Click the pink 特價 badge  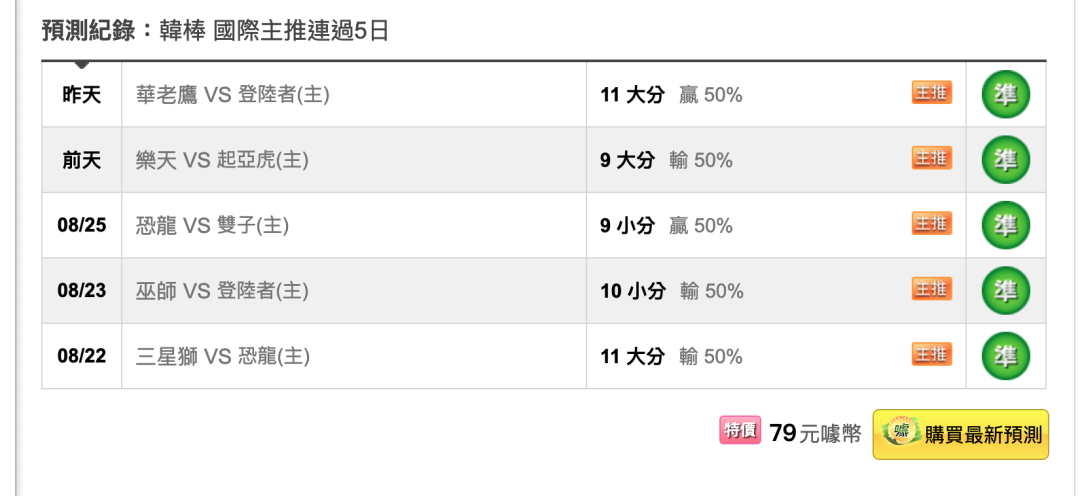point(740,431)
